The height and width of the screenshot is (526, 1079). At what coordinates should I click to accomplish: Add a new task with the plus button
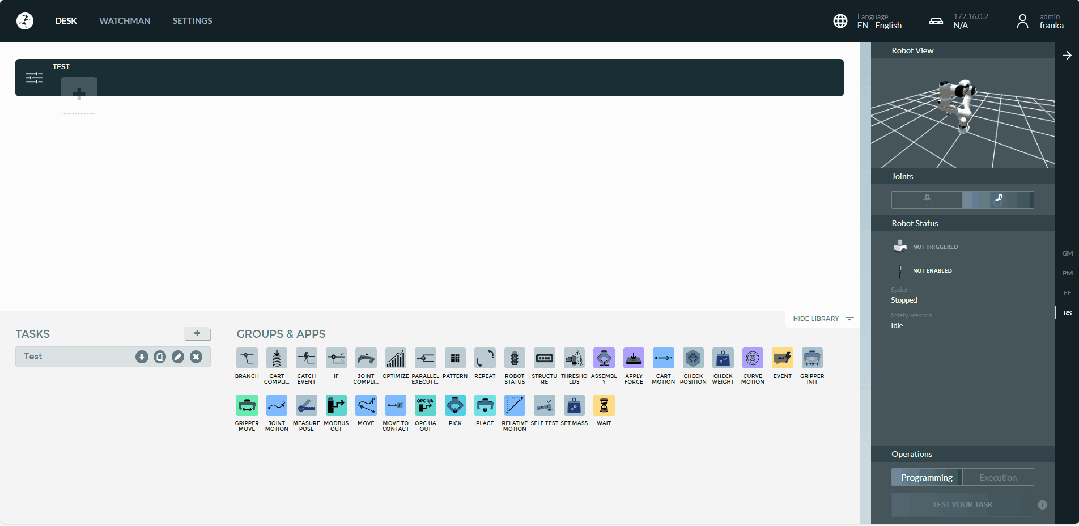(x=197, y=334)
